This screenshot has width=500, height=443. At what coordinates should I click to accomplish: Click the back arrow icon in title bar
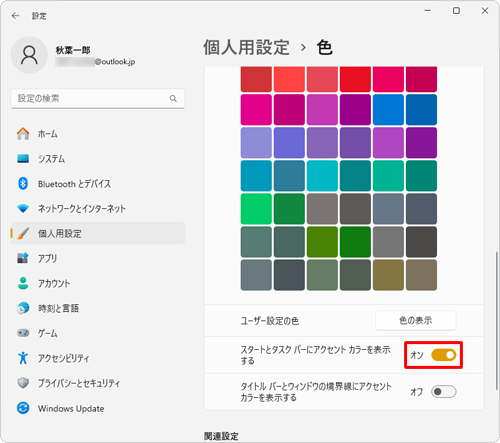coord(15,16)
